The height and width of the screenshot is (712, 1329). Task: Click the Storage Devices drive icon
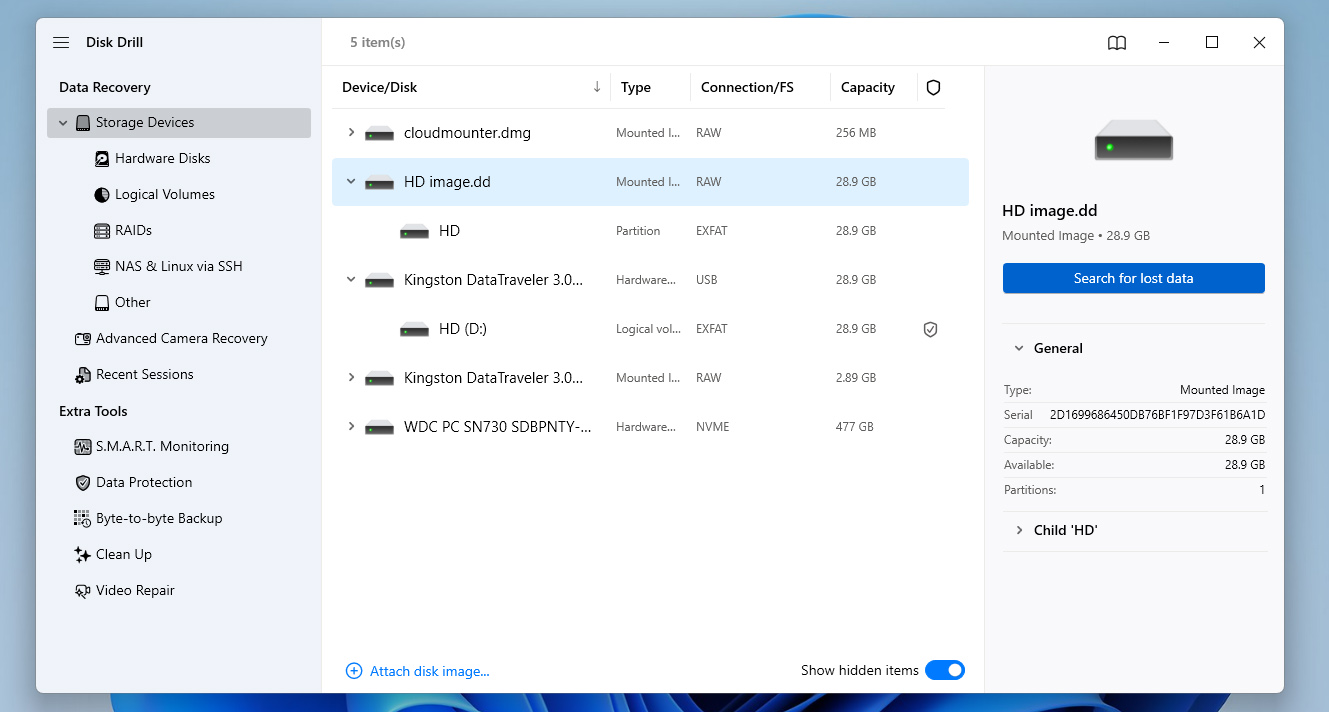pos(83,123)
